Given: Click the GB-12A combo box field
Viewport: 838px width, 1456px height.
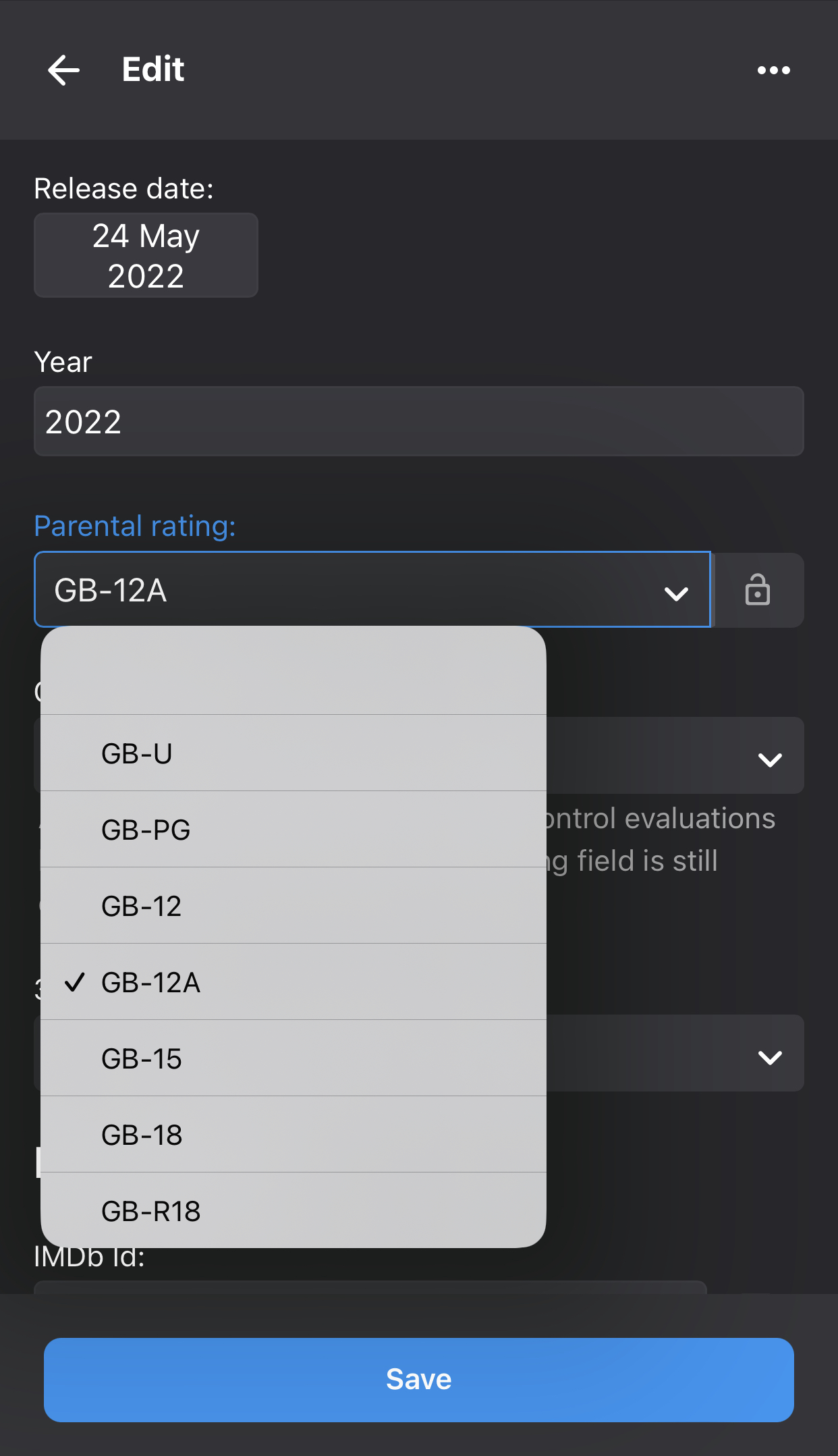Looking at the screenshot, I should [337, 590].
